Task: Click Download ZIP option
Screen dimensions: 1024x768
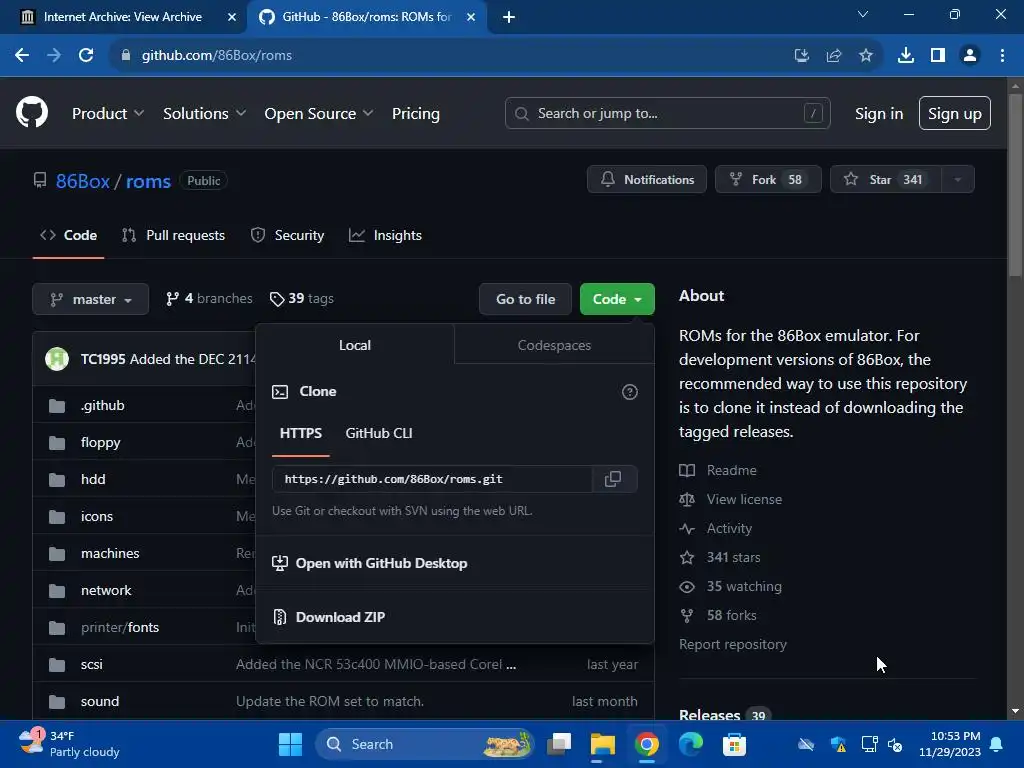Action: (x=329, y=617)
